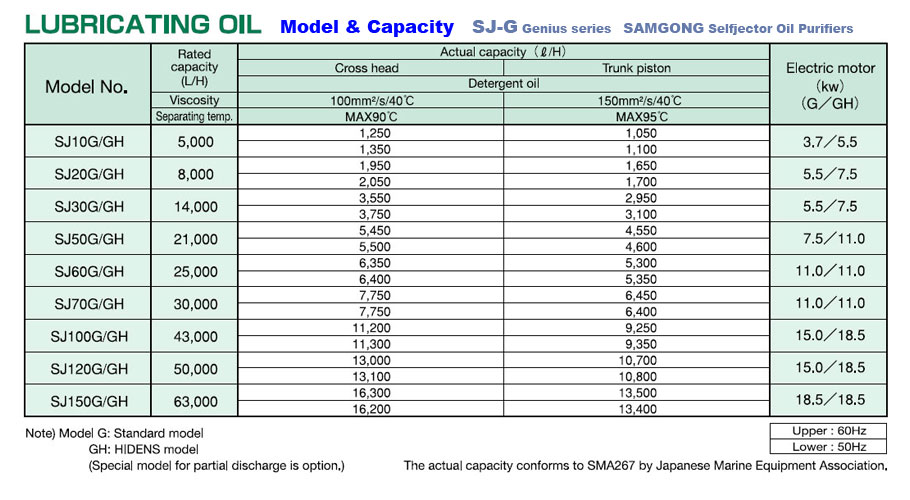
Task: Select model row SJ10G/GH
Action: pyautogui.click(x=89, y=142)
